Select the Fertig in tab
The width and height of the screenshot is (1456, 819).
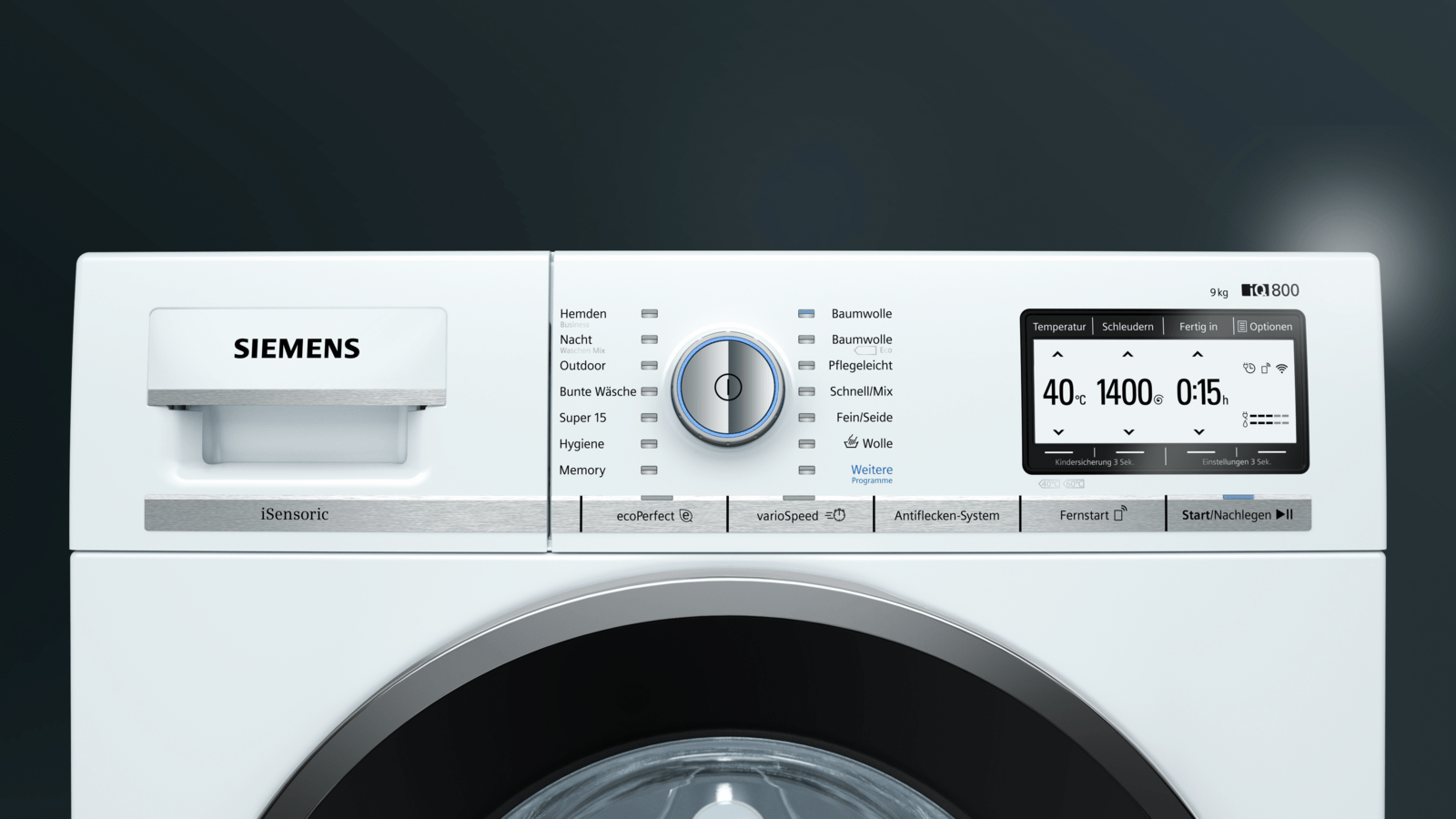pos(1198,327)
